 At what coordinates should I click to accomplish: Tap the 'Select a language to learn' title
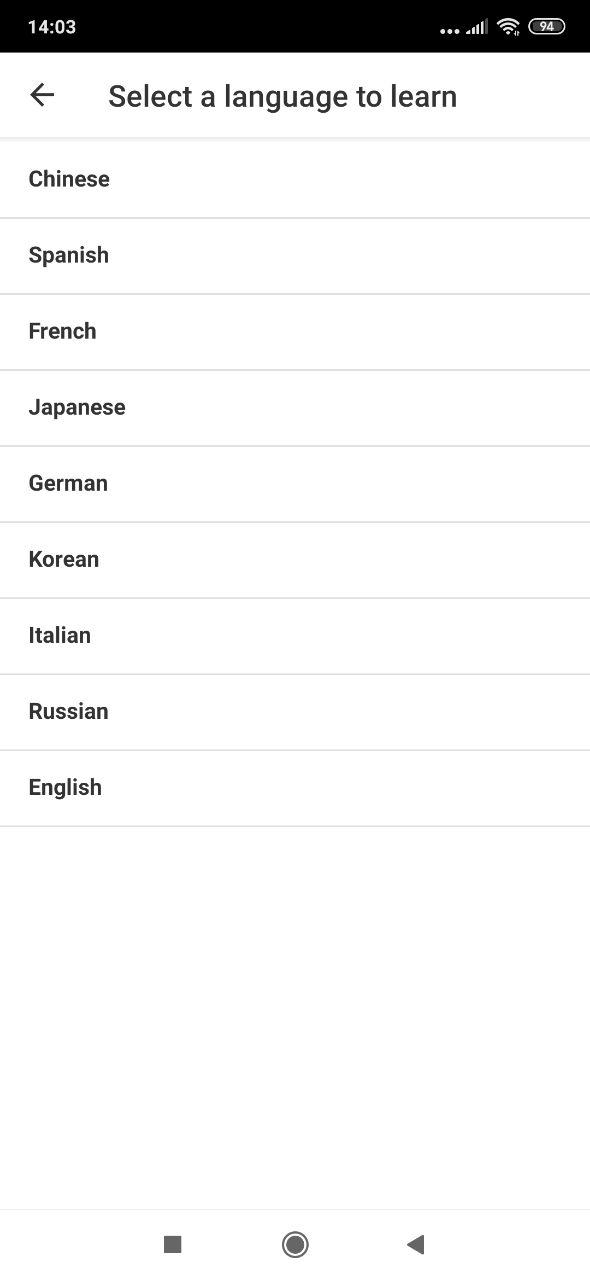point(283,97)
